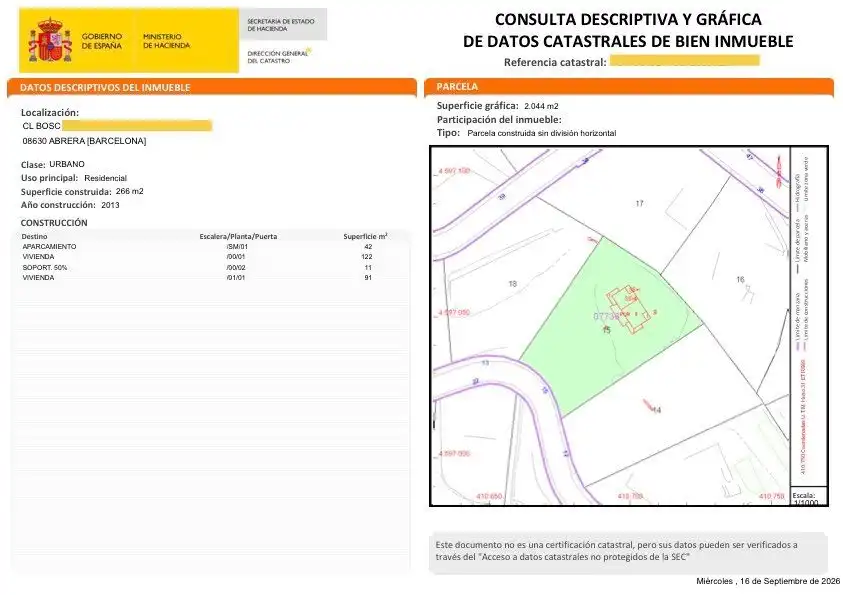Select the '266 m2' built surface value
The height and width of the screenshot is (595, 843).
coord(130,191)
